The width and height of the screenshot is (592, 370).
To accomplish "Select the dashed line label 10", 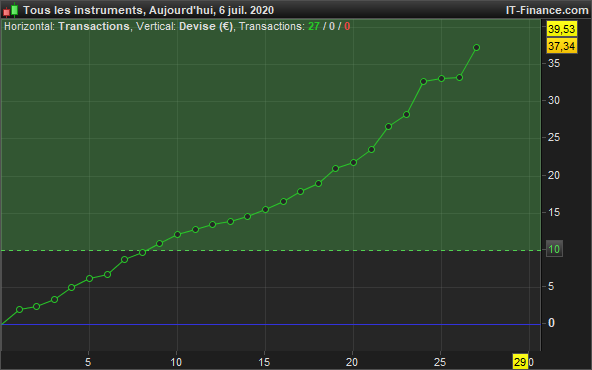I will pyautogui.click(x=554, y=249).
